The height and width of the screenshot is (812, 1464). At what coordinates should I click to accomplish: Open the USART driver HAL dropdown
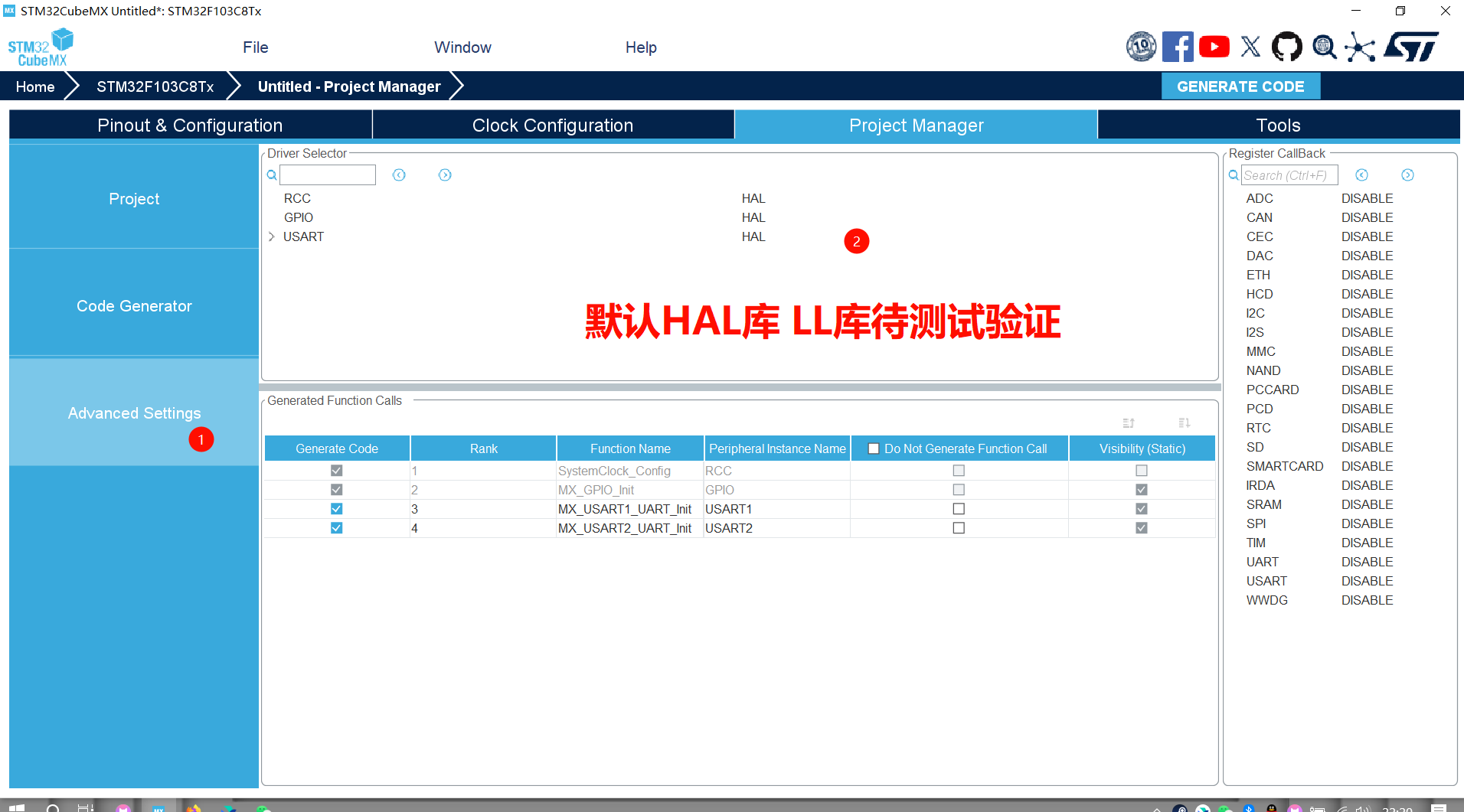(753, 237)
